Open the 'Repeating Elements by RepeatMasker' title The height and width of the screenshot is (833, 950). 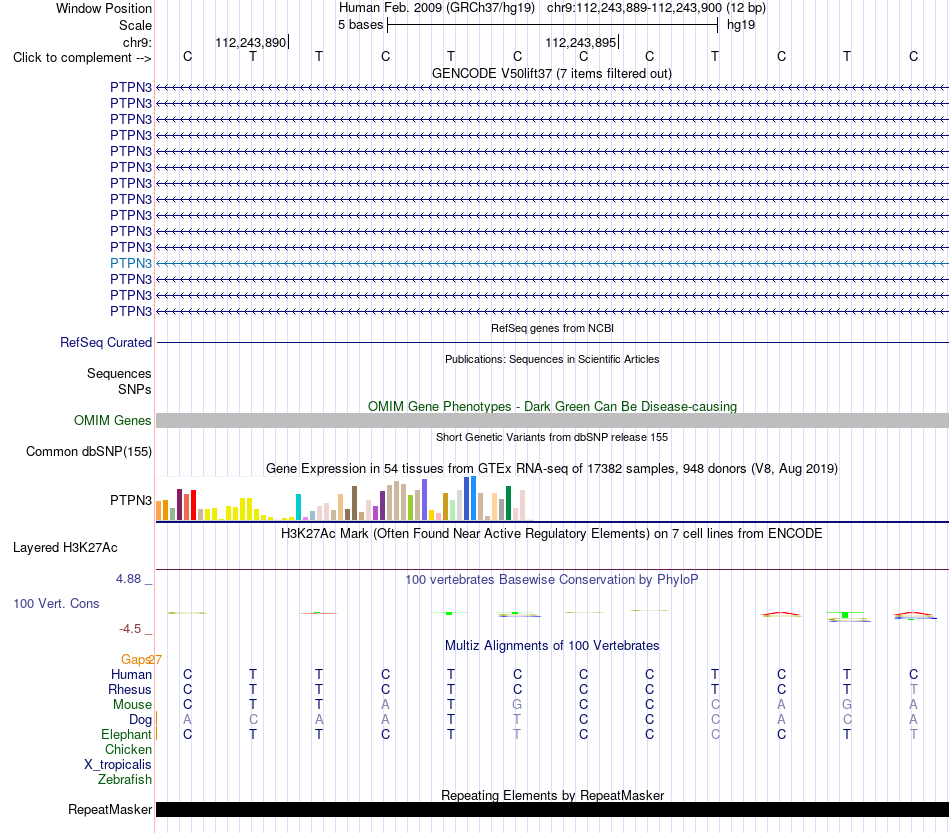point(553,795)
